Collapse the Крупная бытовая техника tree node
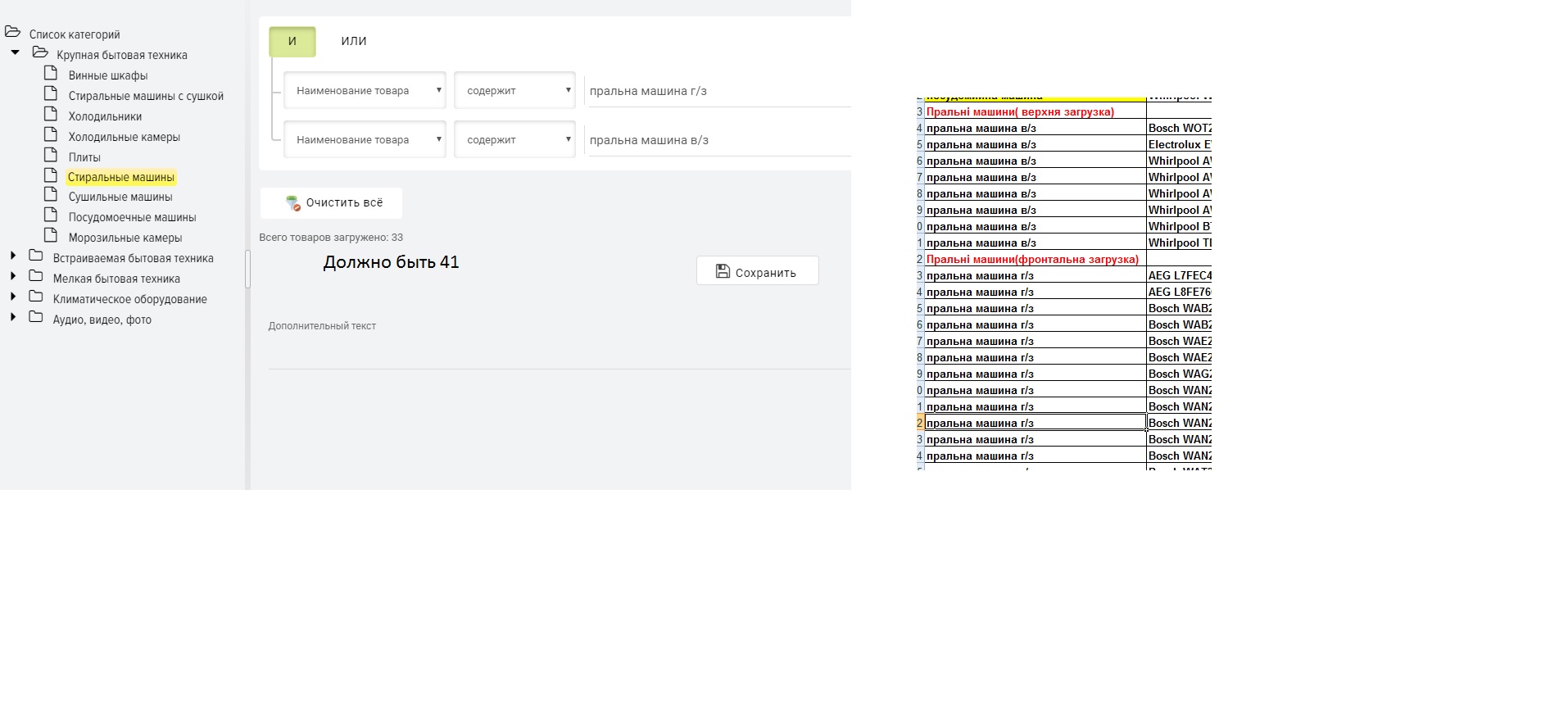This screenshot has height=721, width=1568. point(15,52)
